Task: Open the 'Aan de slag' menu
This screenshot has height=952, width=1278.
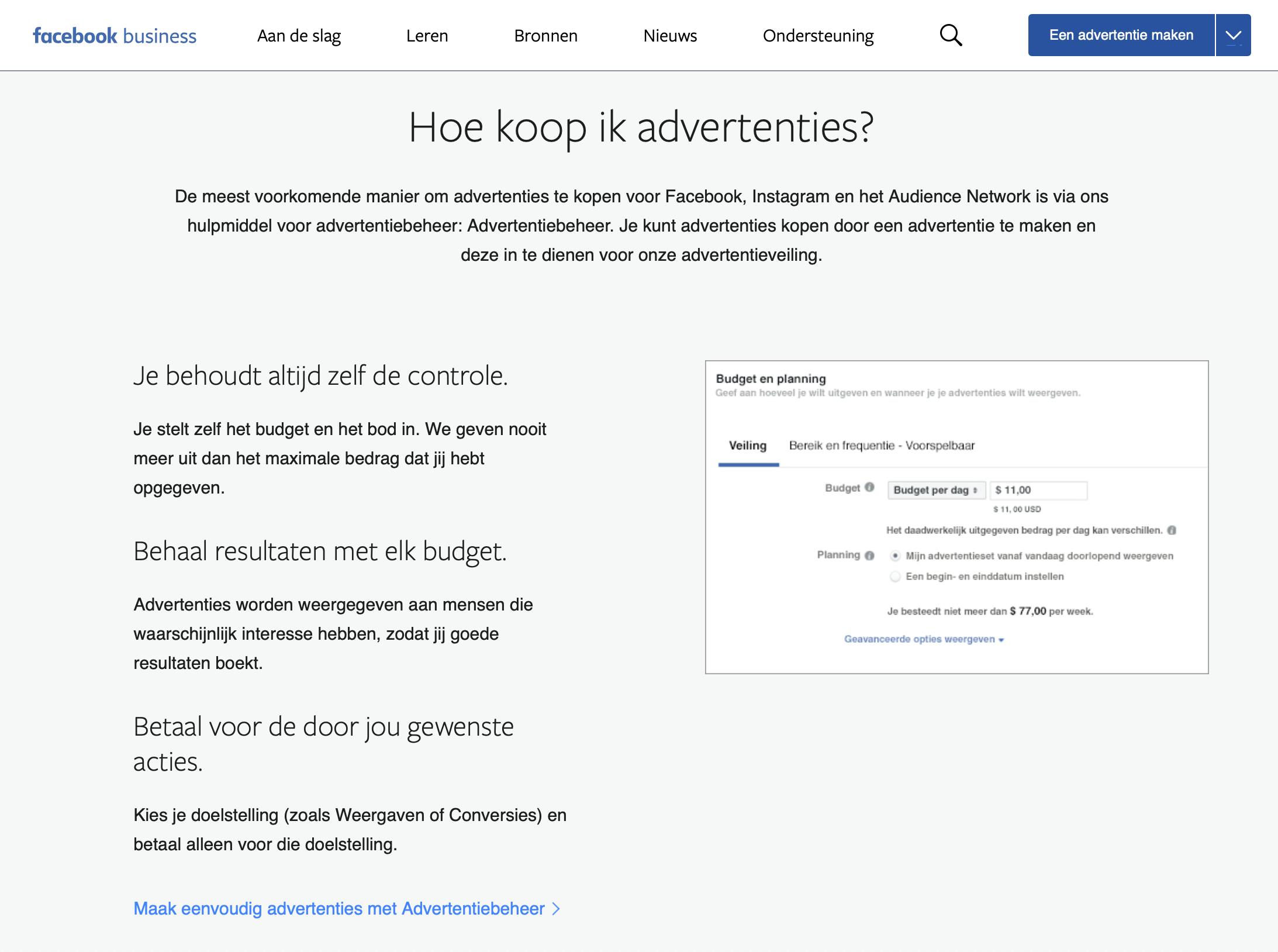Action: tap(299, 36)
